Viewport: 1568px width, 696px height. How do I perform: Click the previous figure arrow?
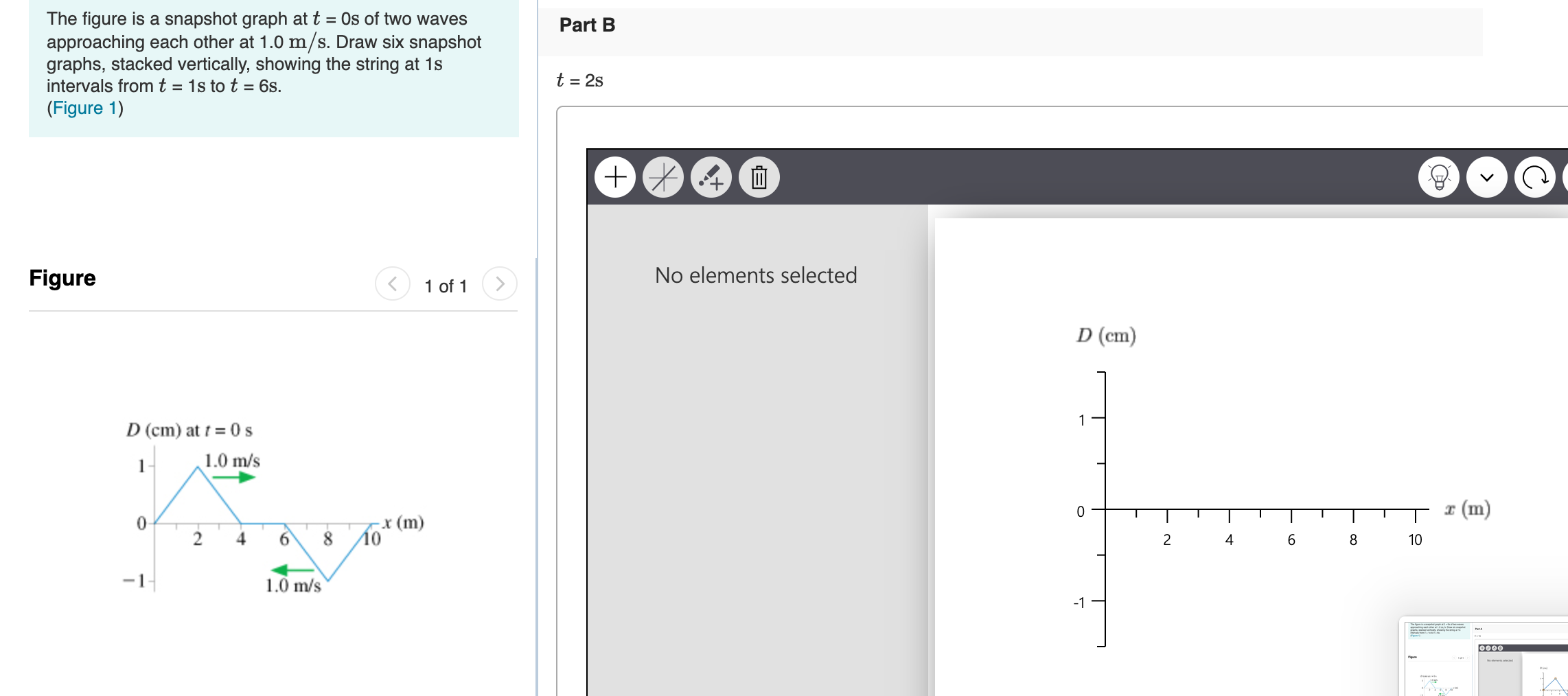(x=392, y=283)
